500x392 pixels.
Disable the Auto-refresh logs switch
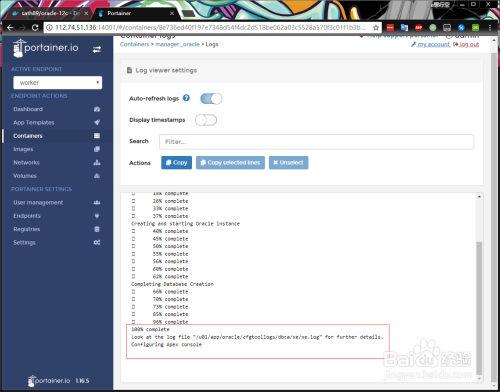(x=211, y=99)
